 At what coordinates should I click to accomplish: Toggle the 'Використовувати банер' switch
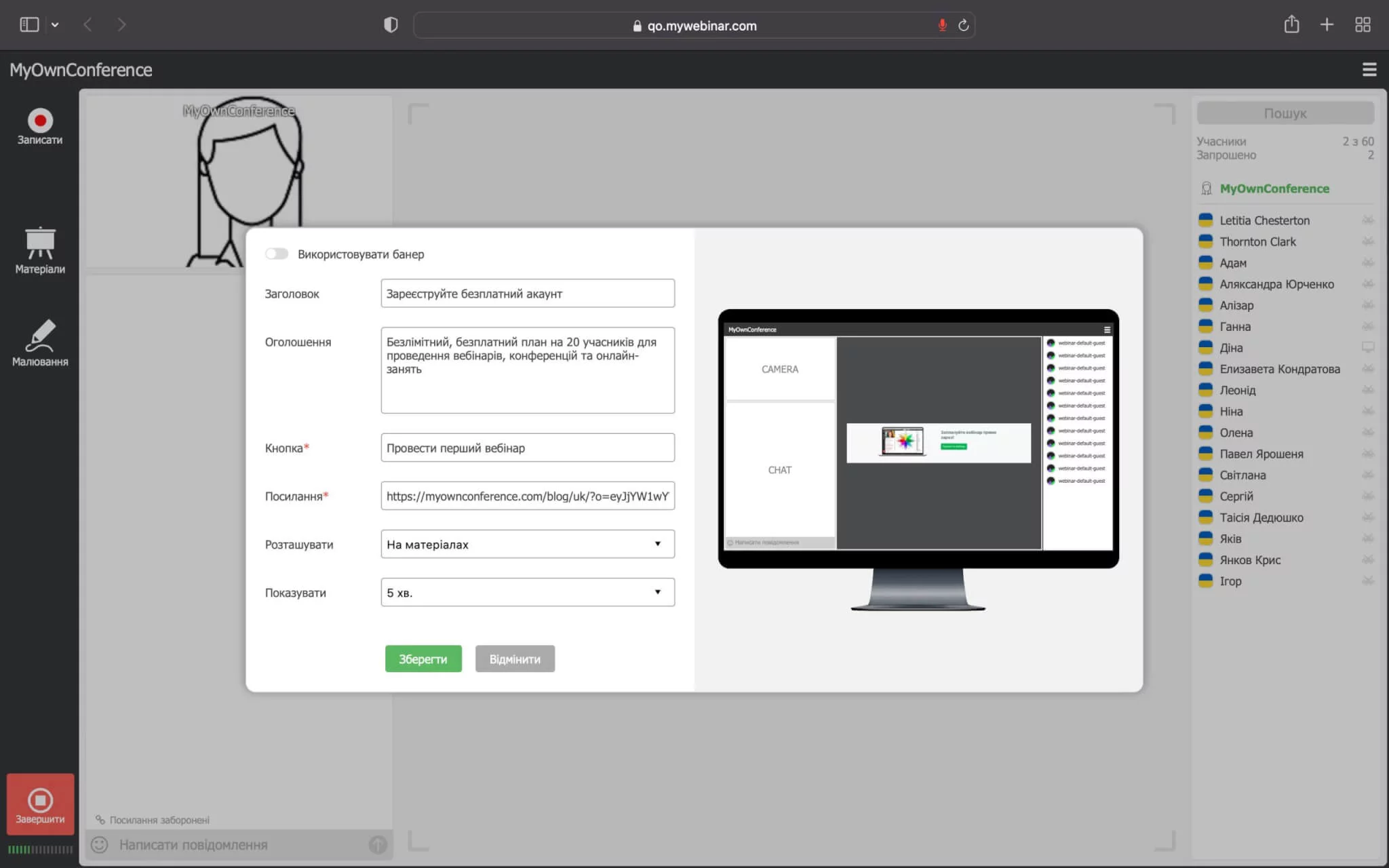(x=277, y=254)
